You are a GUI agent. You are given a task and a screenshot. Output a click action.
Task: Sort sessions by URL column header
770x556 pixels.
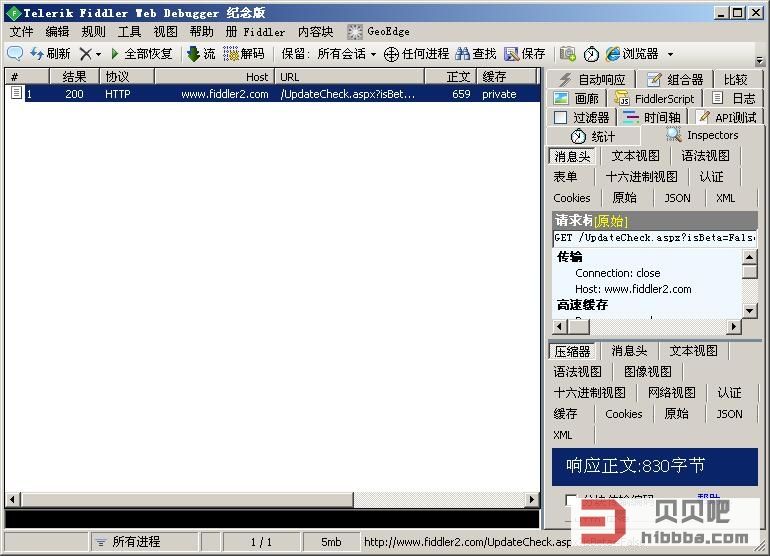(350, 77)
